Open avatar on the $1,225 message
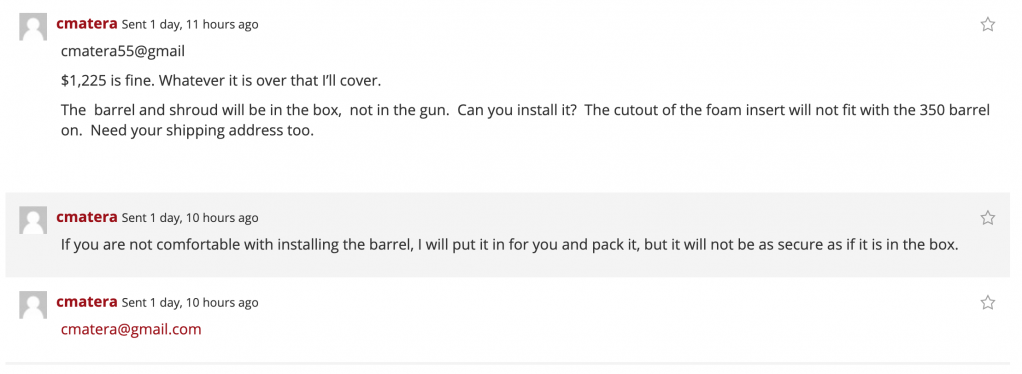Image resolution: width=1022 pixels, height=374 pixels. 33,27
